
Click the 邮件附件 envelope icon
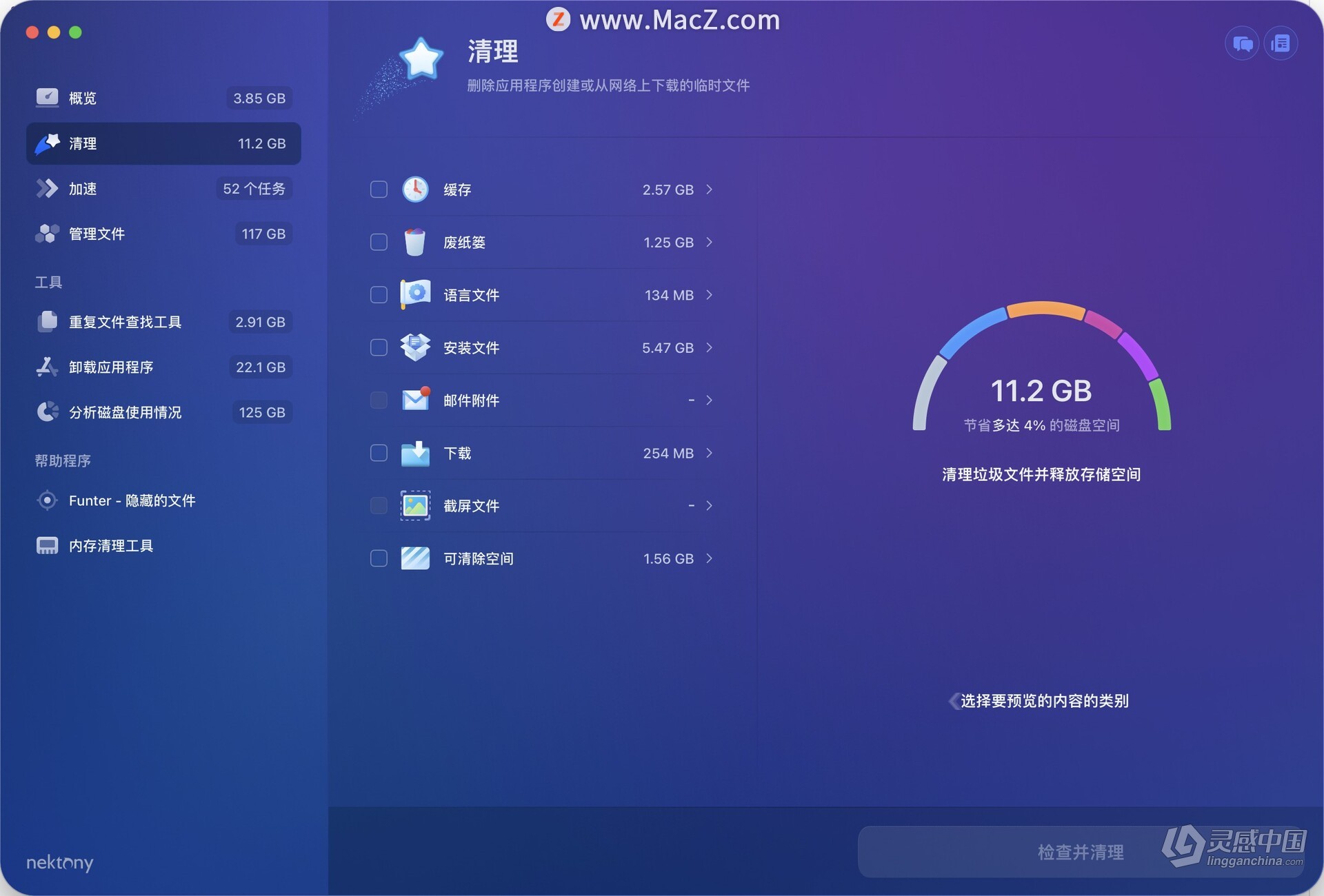tap(416, 400)
